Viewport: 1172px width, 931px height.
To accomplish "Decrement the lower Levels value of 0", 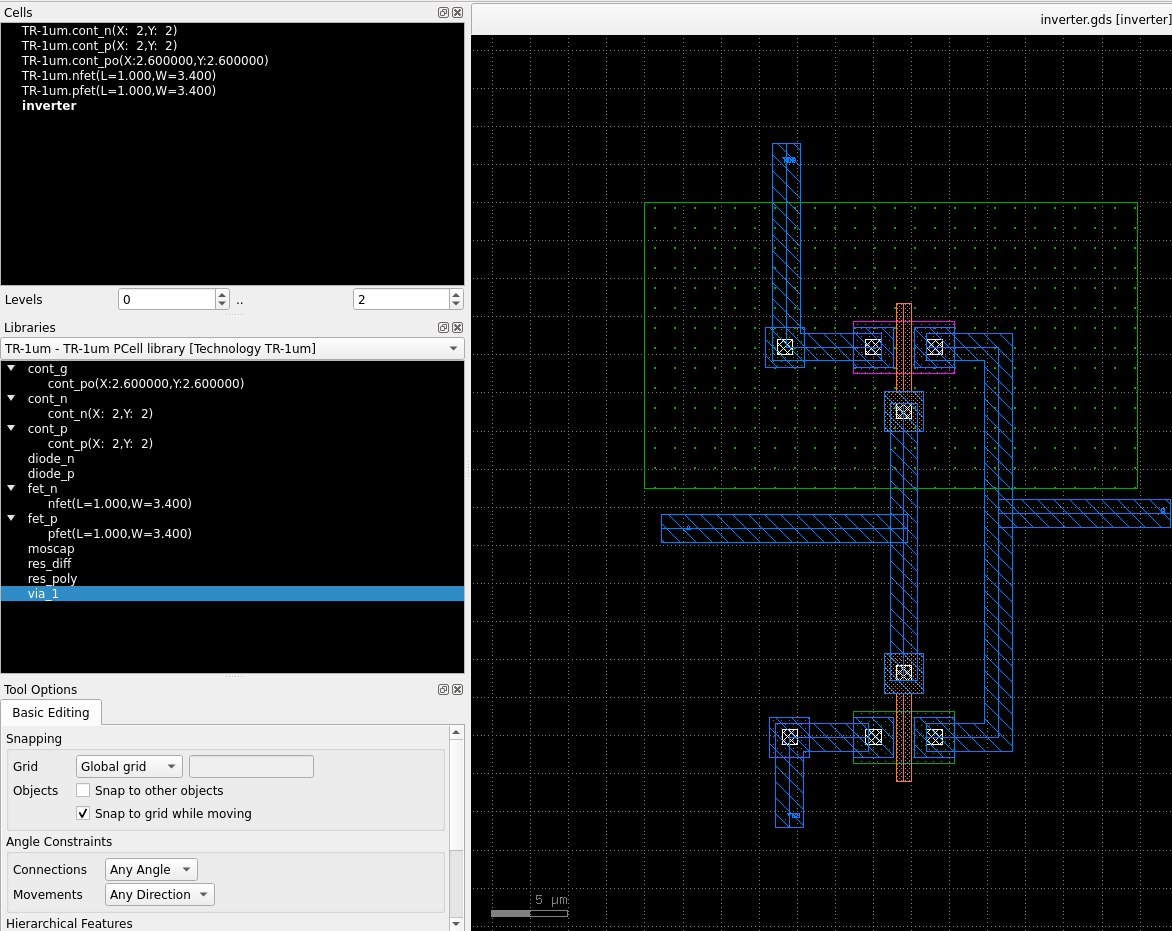I will click(222, 305).
